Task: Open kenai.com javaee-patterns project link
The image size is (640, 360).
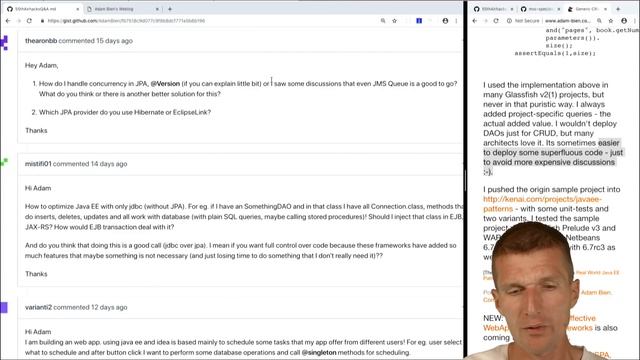Action: 542,204
